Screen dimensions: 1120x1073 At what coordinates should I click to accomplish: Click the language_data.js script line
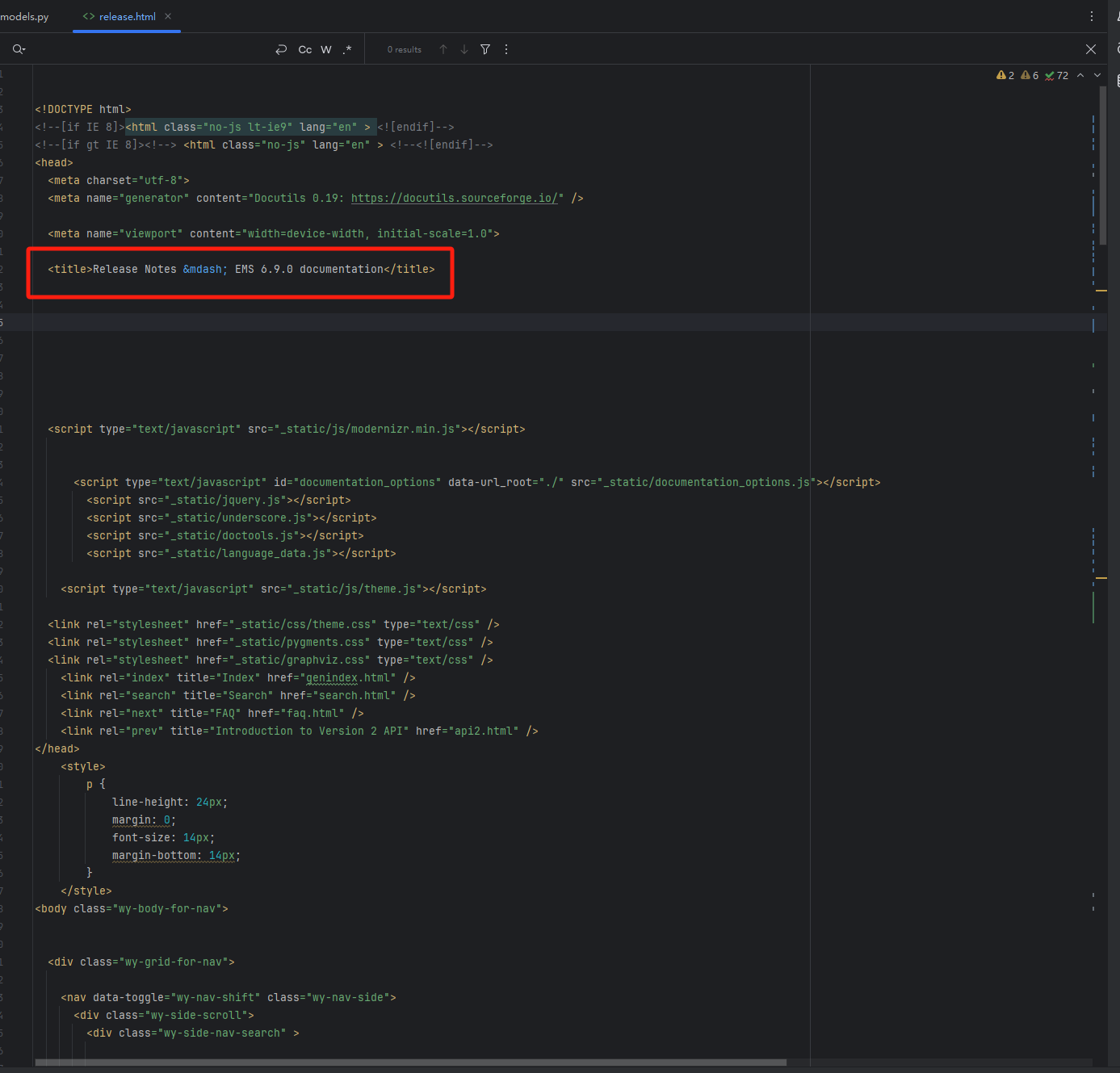[x=241, y=553]
